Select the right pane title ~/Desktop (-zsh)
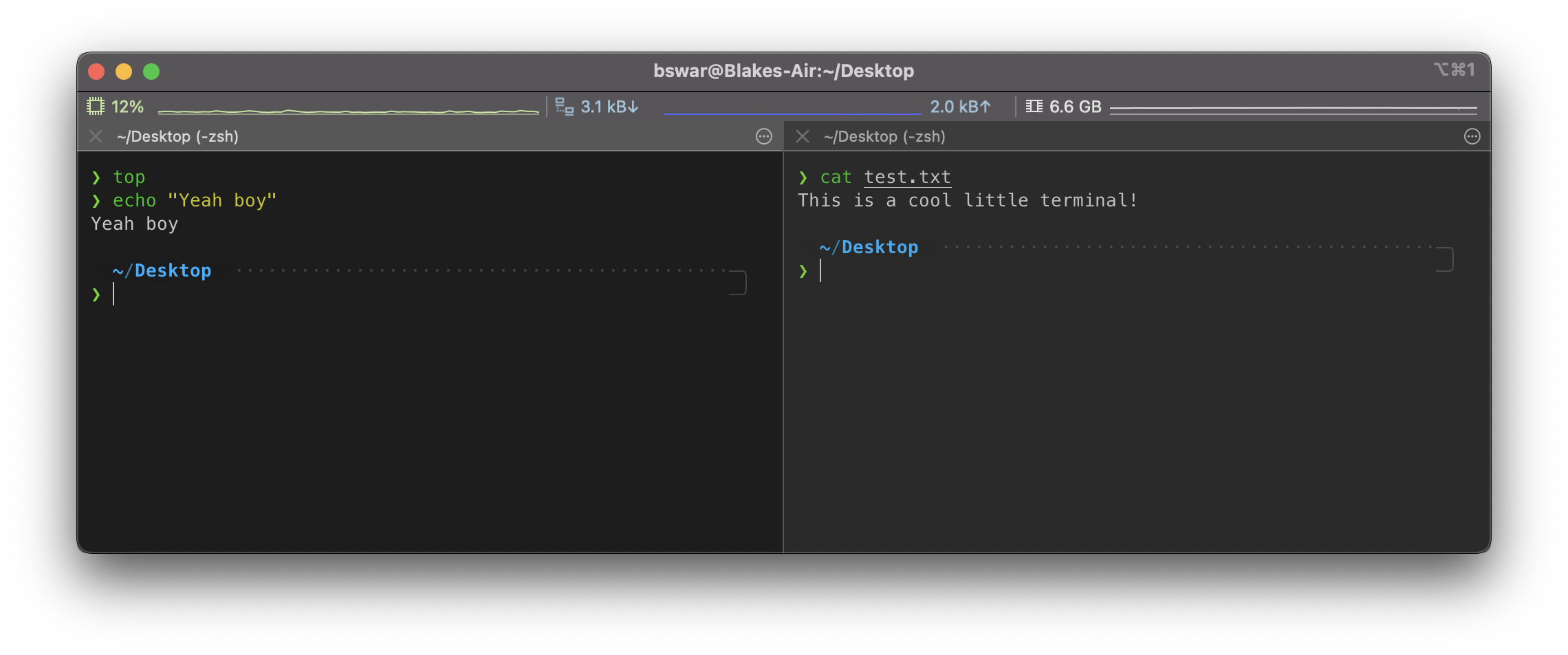The width and height of the screenshot is (1568, 655). pyautogui.click(x=884, y=136)
